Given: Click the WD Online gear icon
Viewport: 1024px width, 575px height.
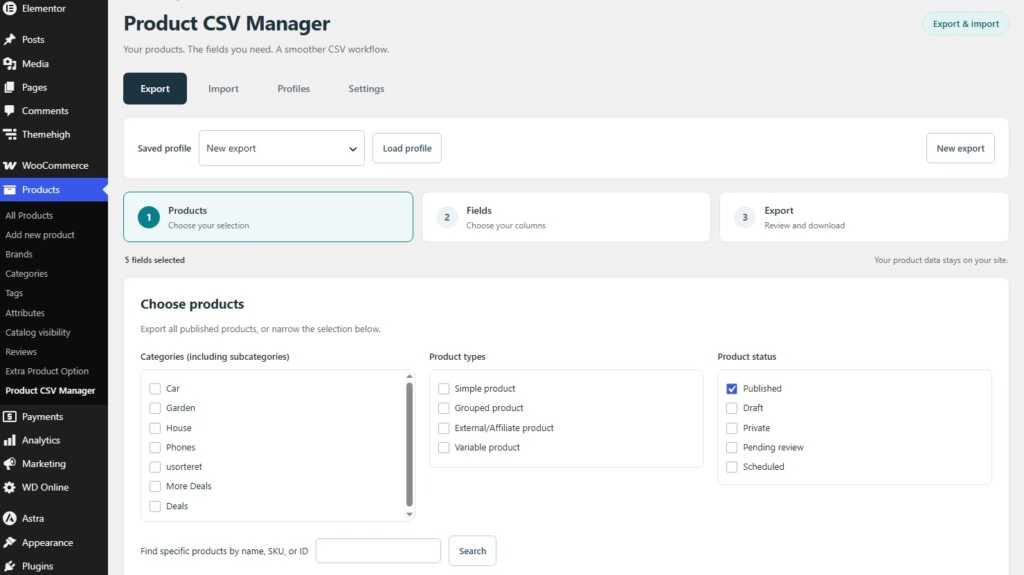Looking at the screenshot, I should coord(9,487).
